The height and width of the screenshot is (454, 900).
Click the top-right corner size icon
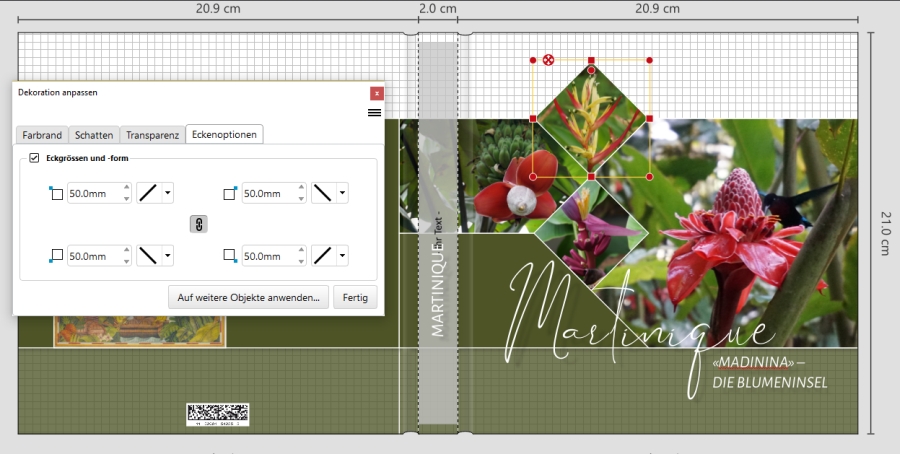tap(230, 193)
